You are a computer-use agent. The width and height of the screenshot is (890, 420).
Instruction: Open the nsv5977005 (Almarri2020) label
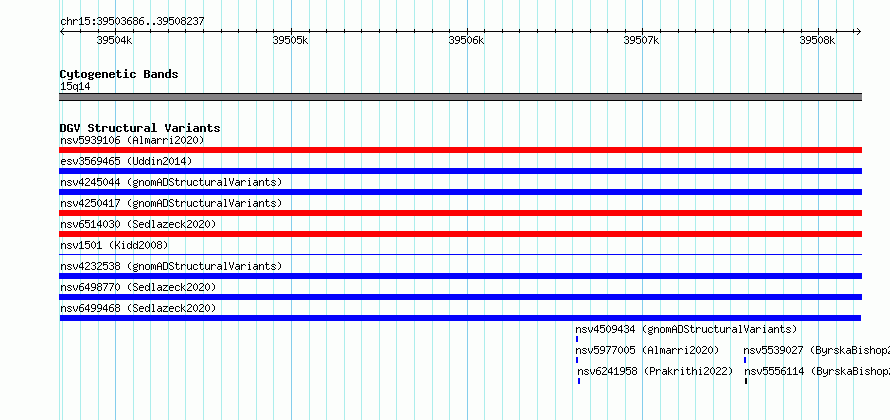[x=647, y=350]
